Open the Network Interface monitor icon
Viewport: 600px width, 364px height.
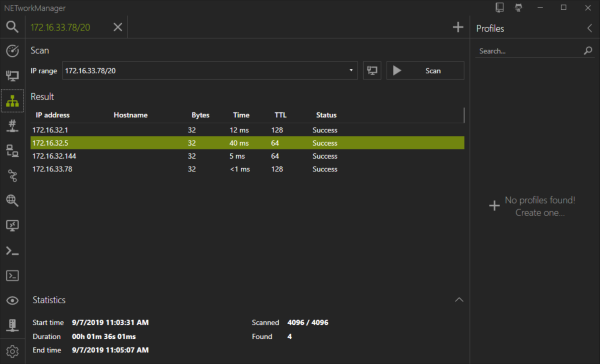pos(12,76)
